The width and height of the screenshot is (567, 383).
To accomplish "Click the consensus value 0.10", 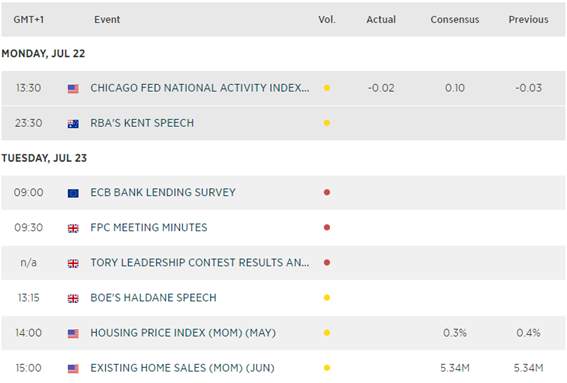I will tap(455, 88).
